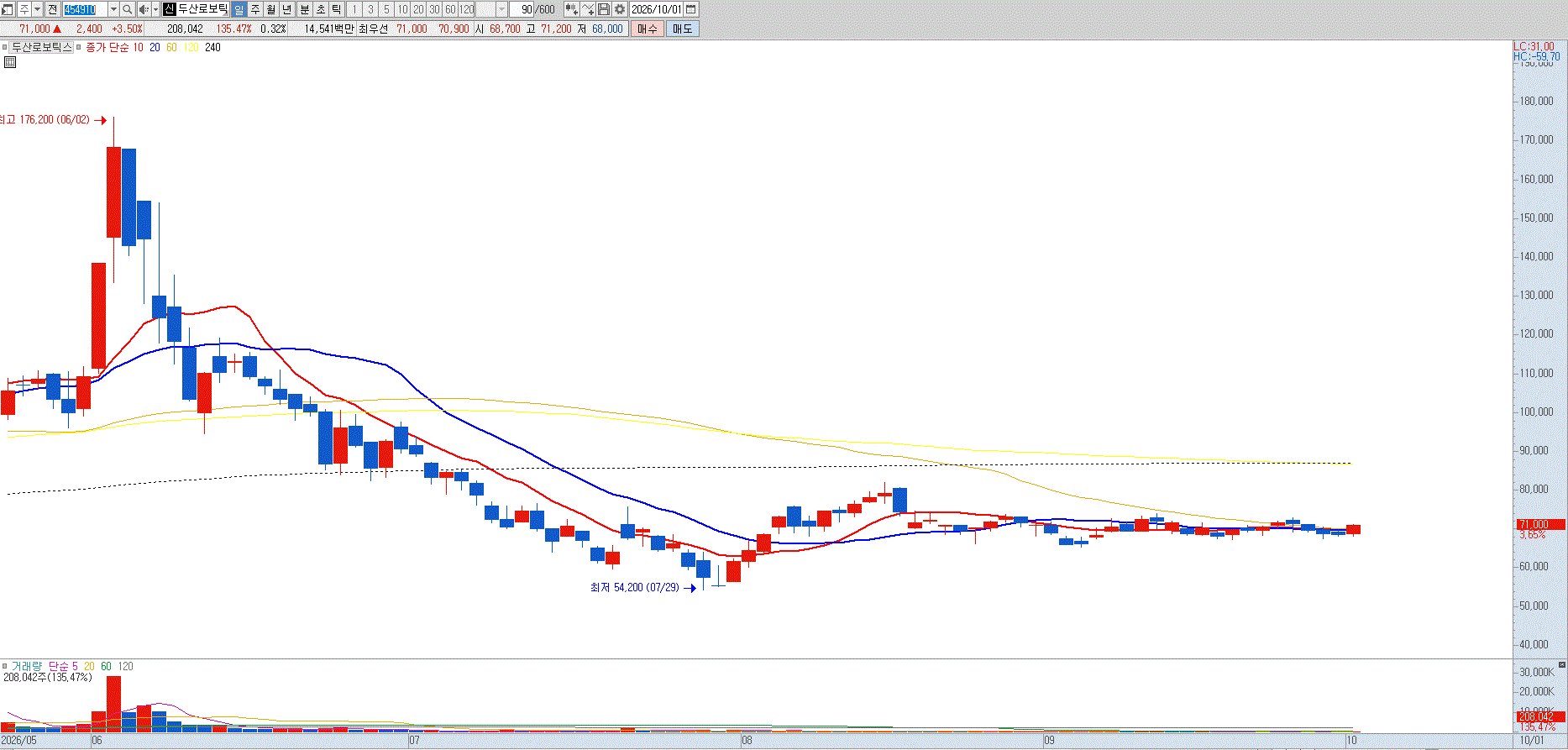Switch to 년 yearly period
Screen dimensions: 1568x750
click(286, 9)
